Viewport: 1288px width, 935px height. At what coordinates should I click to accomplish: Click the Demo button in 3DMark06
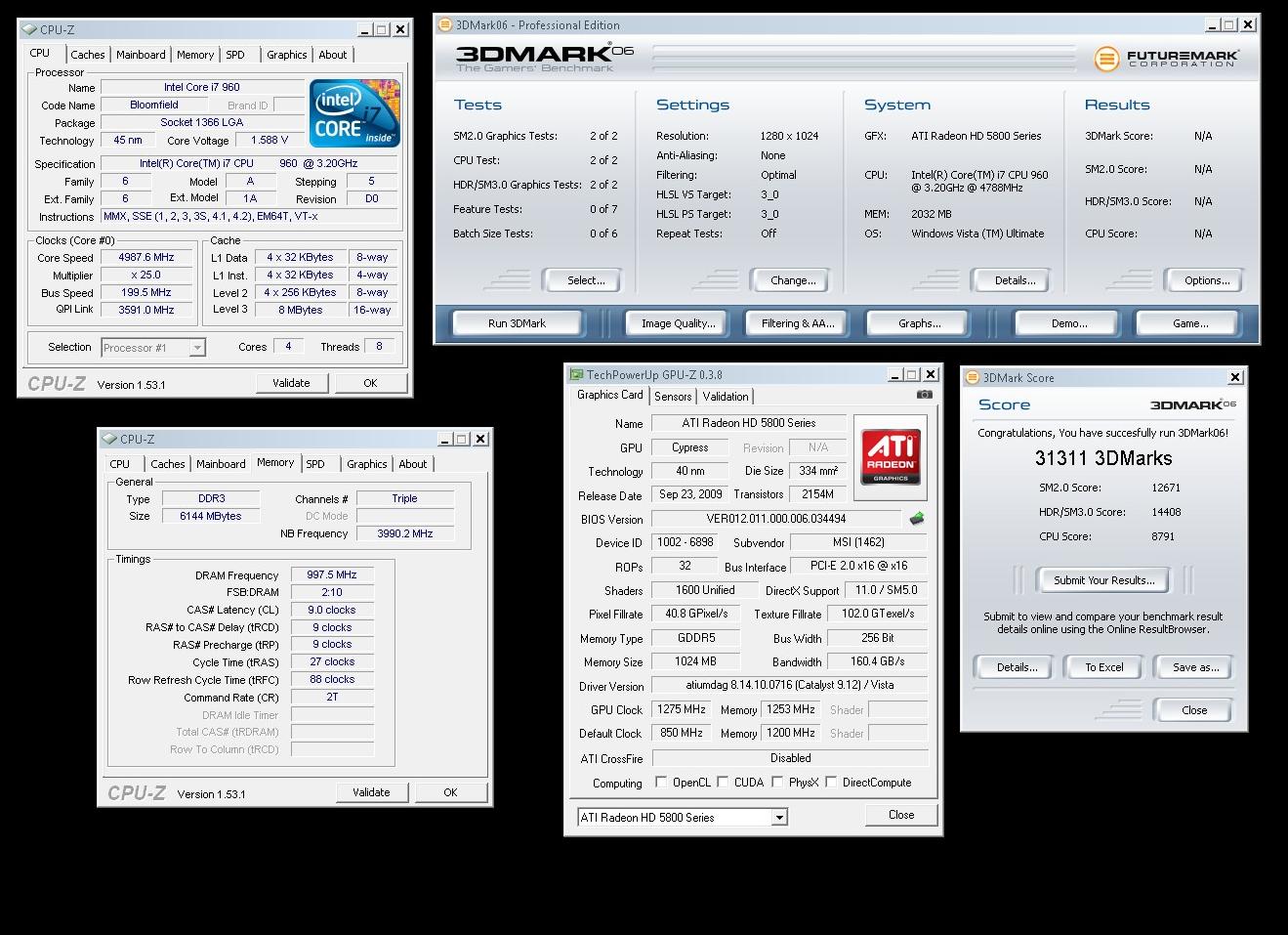click(1069, 323)
